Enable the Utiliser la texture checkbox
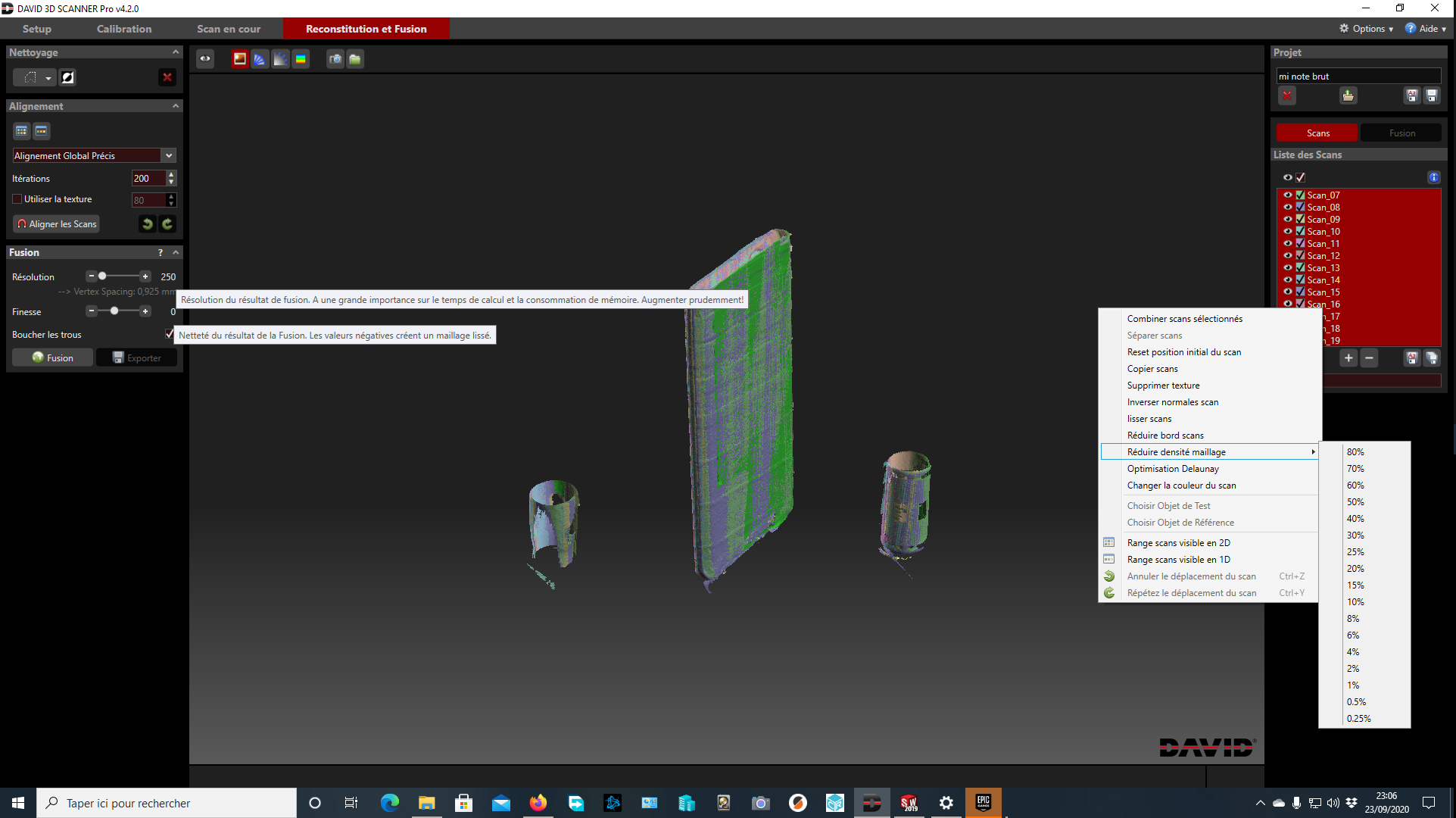The height and width of the screenshot is (818, 1456). click(x=17, y=199)
